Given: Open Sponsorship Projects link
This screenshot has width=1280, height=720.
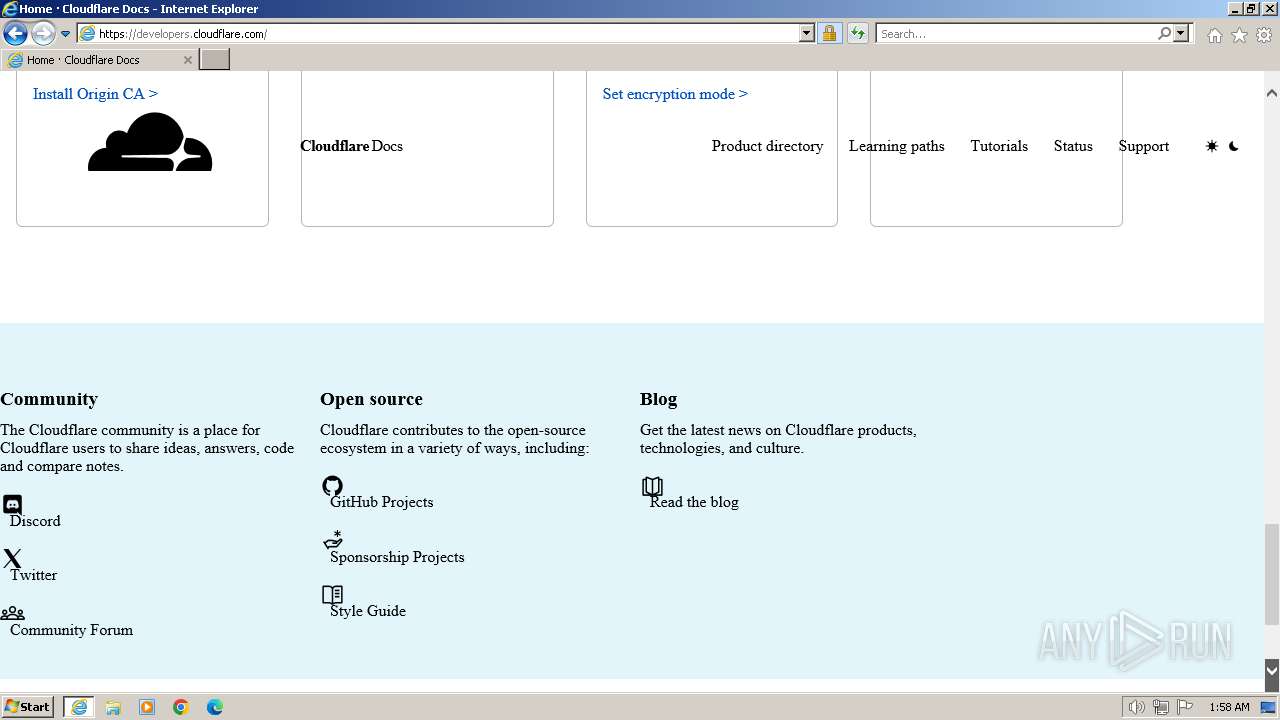Looking at the screenshot, I should coord(397,557).
